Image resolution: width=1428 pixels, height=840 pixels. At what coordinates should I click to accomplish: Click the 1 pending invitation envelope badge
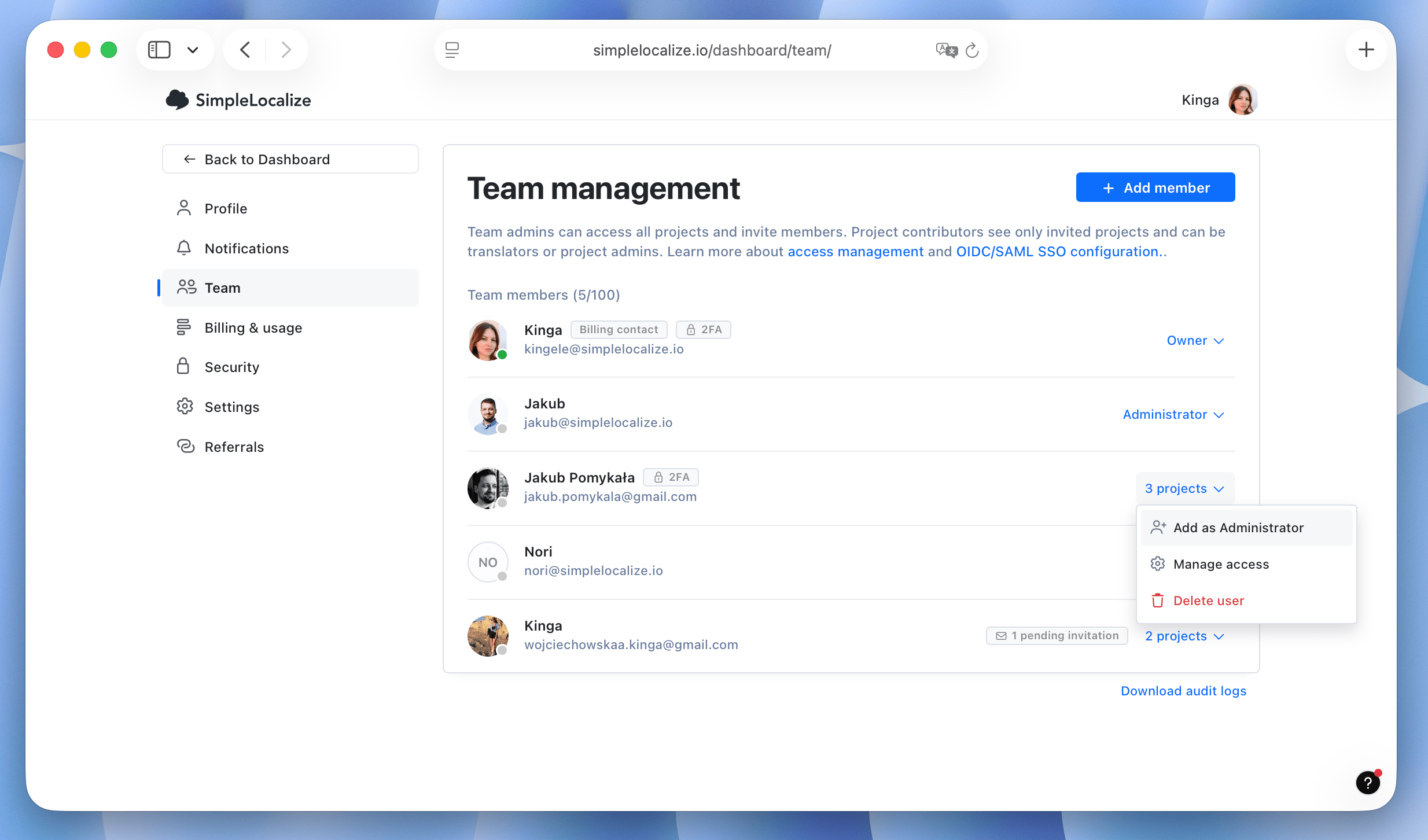[1057, 636]
